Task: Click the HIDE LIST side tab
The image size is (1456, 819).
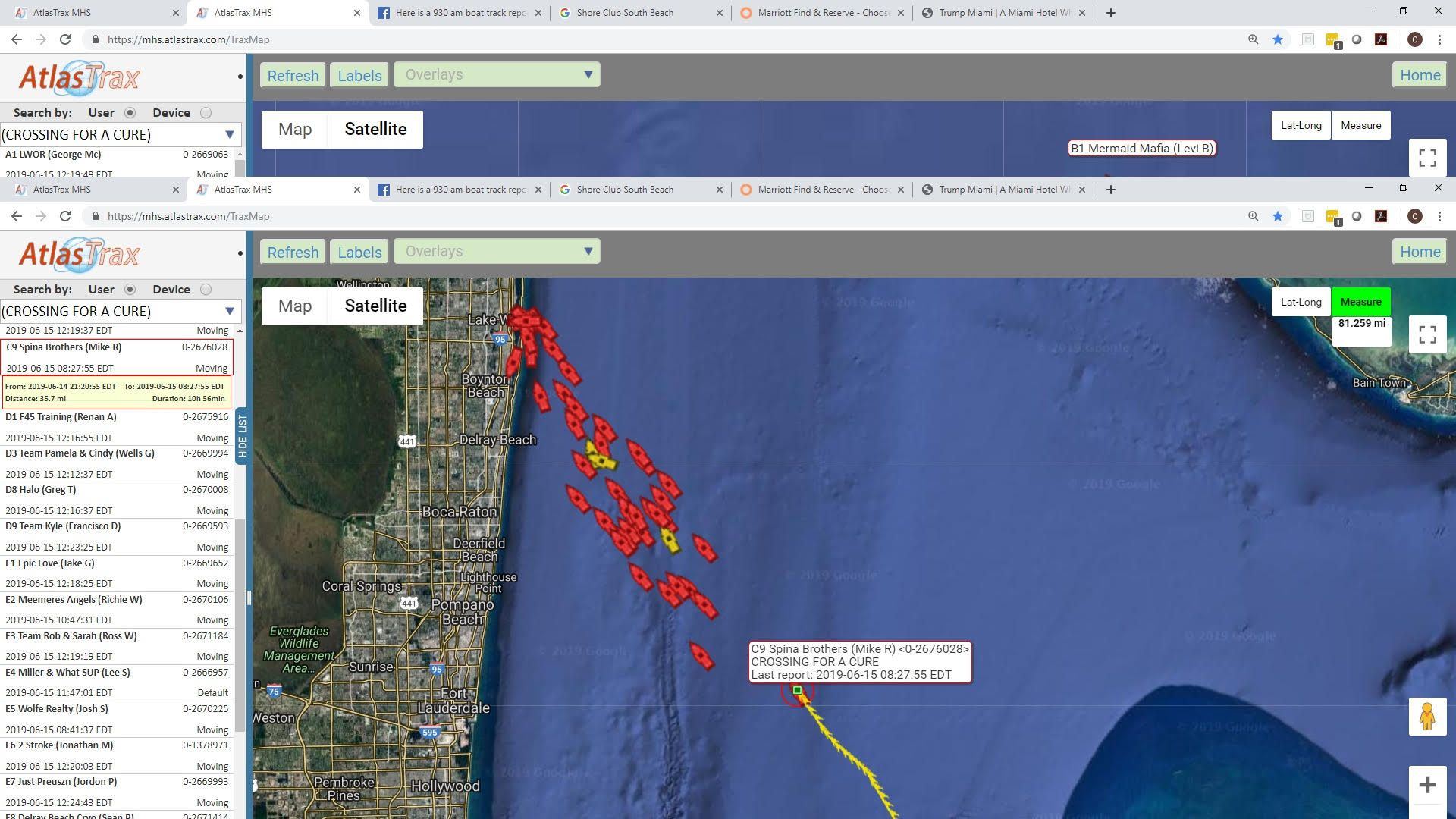Action: click(x=242, y=436)
